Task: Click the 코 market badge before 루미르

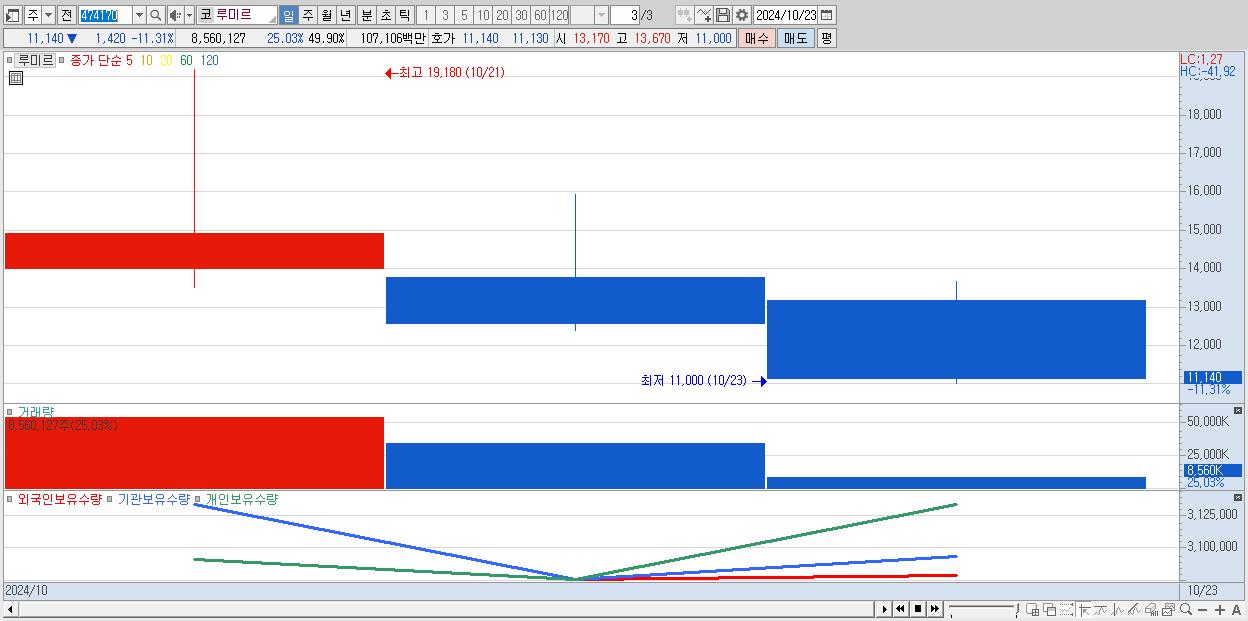Action: click(205, 15)
